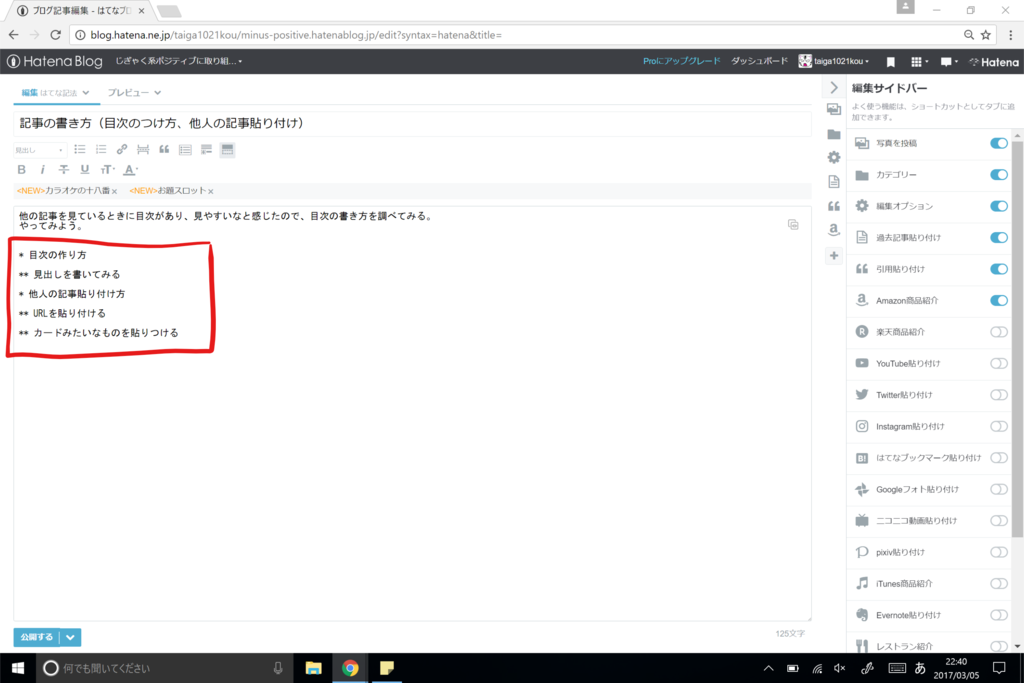The image size is (1024, 683).
Task: Disable the 写真を投稿 toggle
Action: (x=998, y=143)
